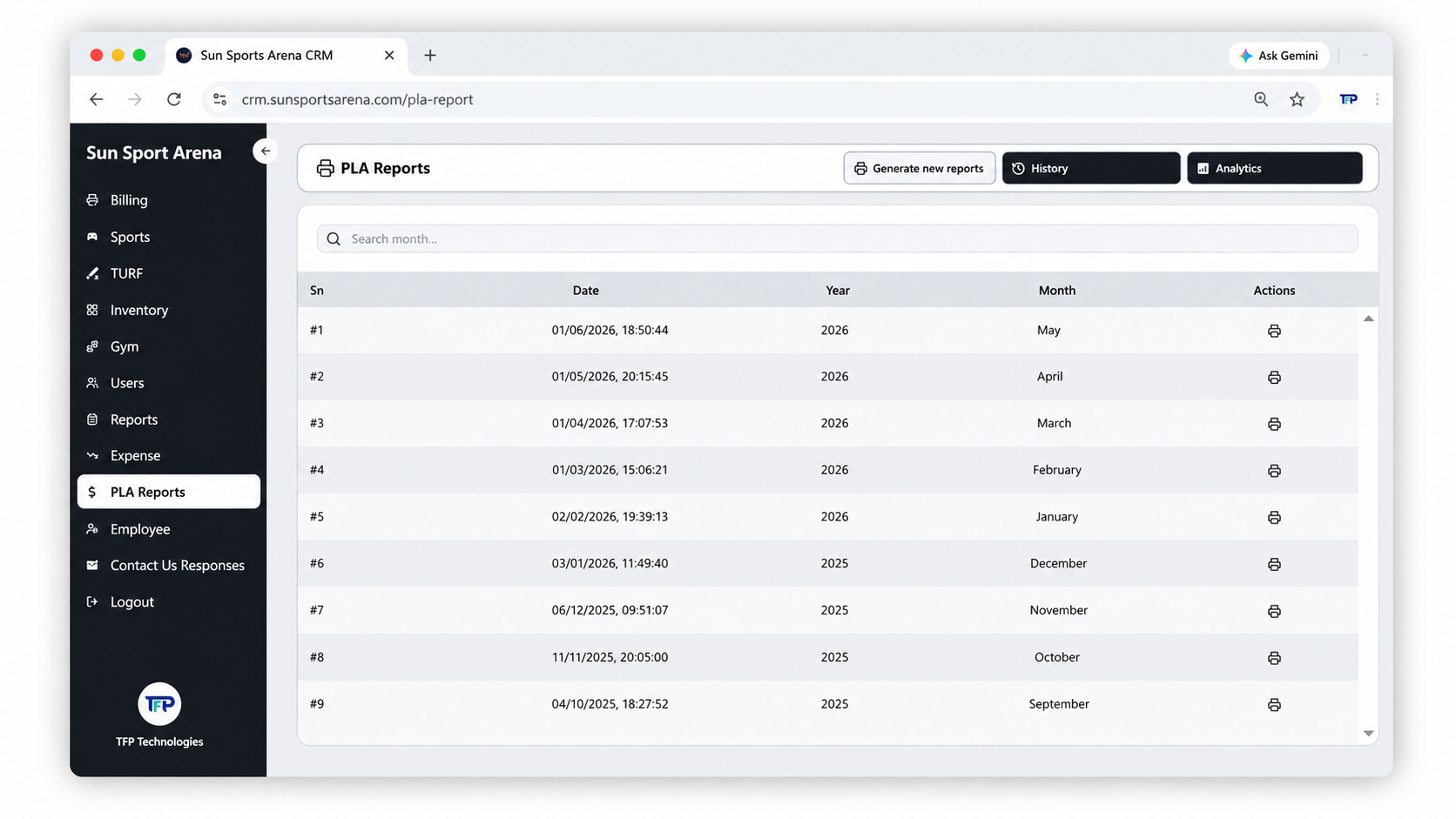Click the TFP Technologies logo
Image resolution: width=1456 pixels, height=819 pixels.
click(x=159, y=704)
